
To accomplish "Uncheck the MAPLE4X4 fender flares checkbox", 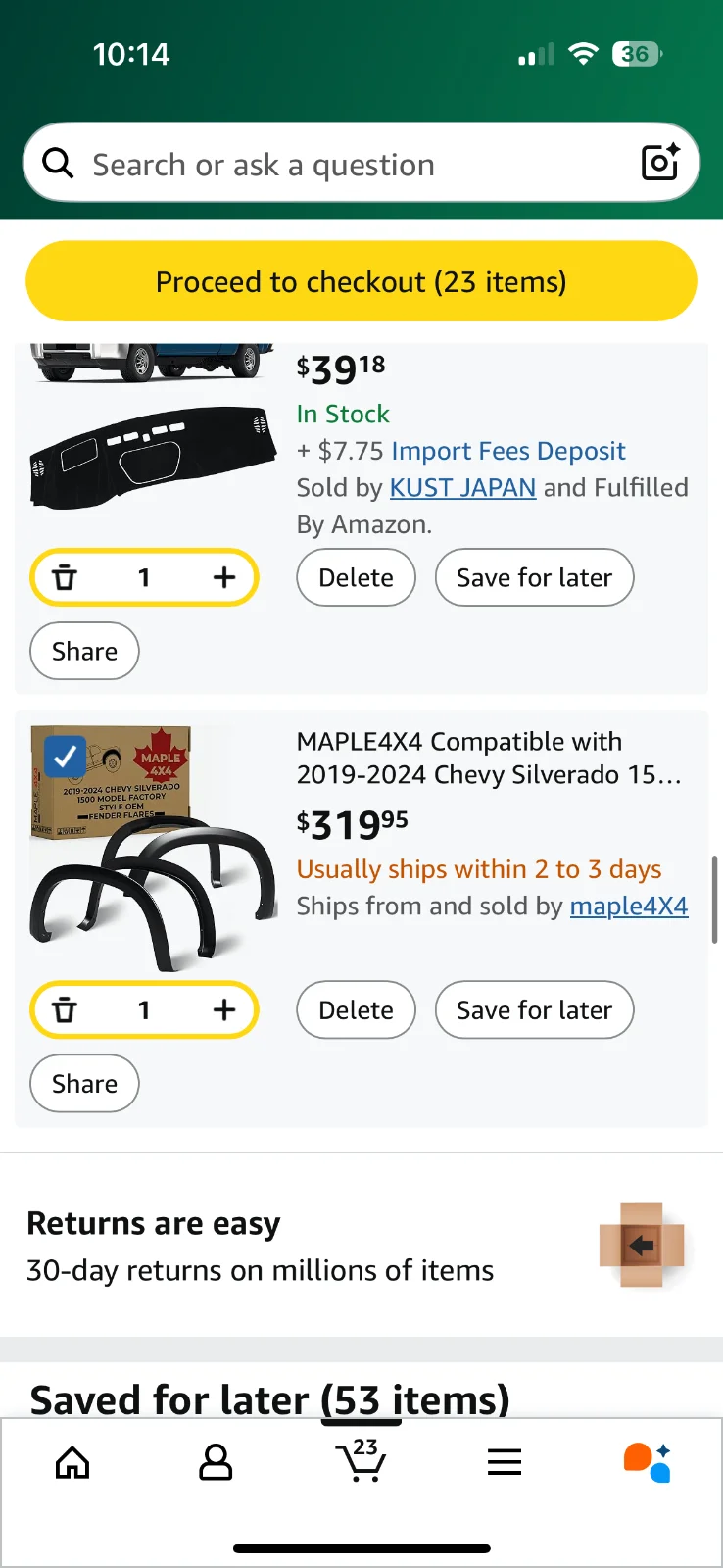I will pos(65,757).
